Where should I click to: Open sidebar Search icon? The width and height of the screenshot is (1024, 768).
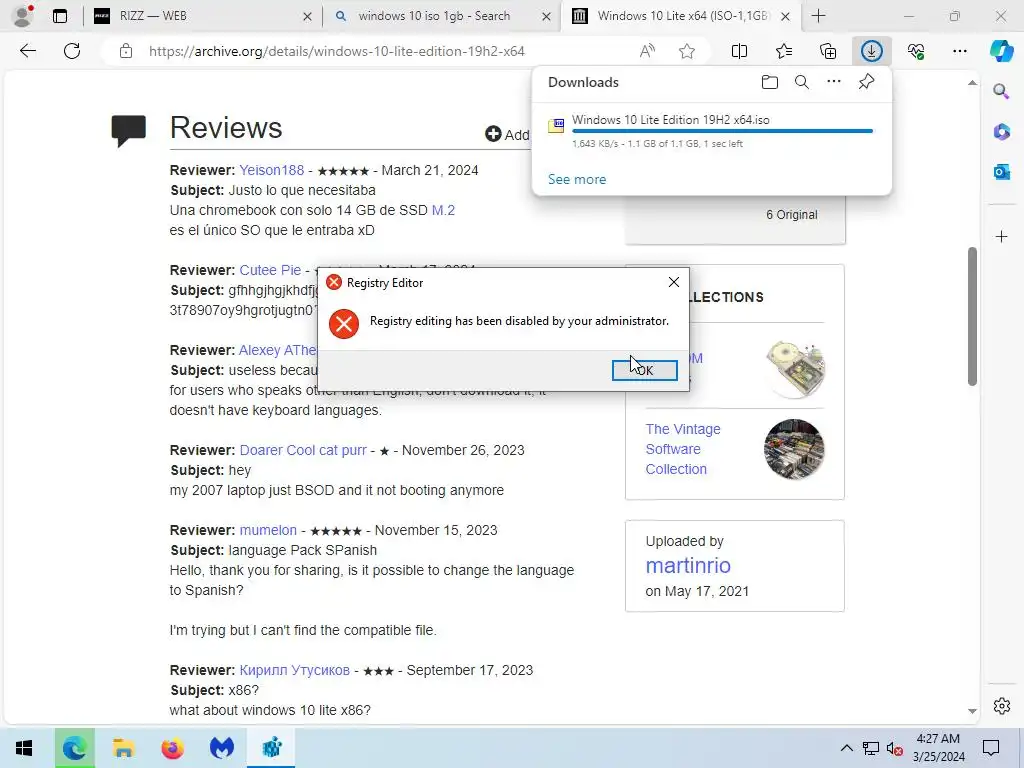point(1001,91)
